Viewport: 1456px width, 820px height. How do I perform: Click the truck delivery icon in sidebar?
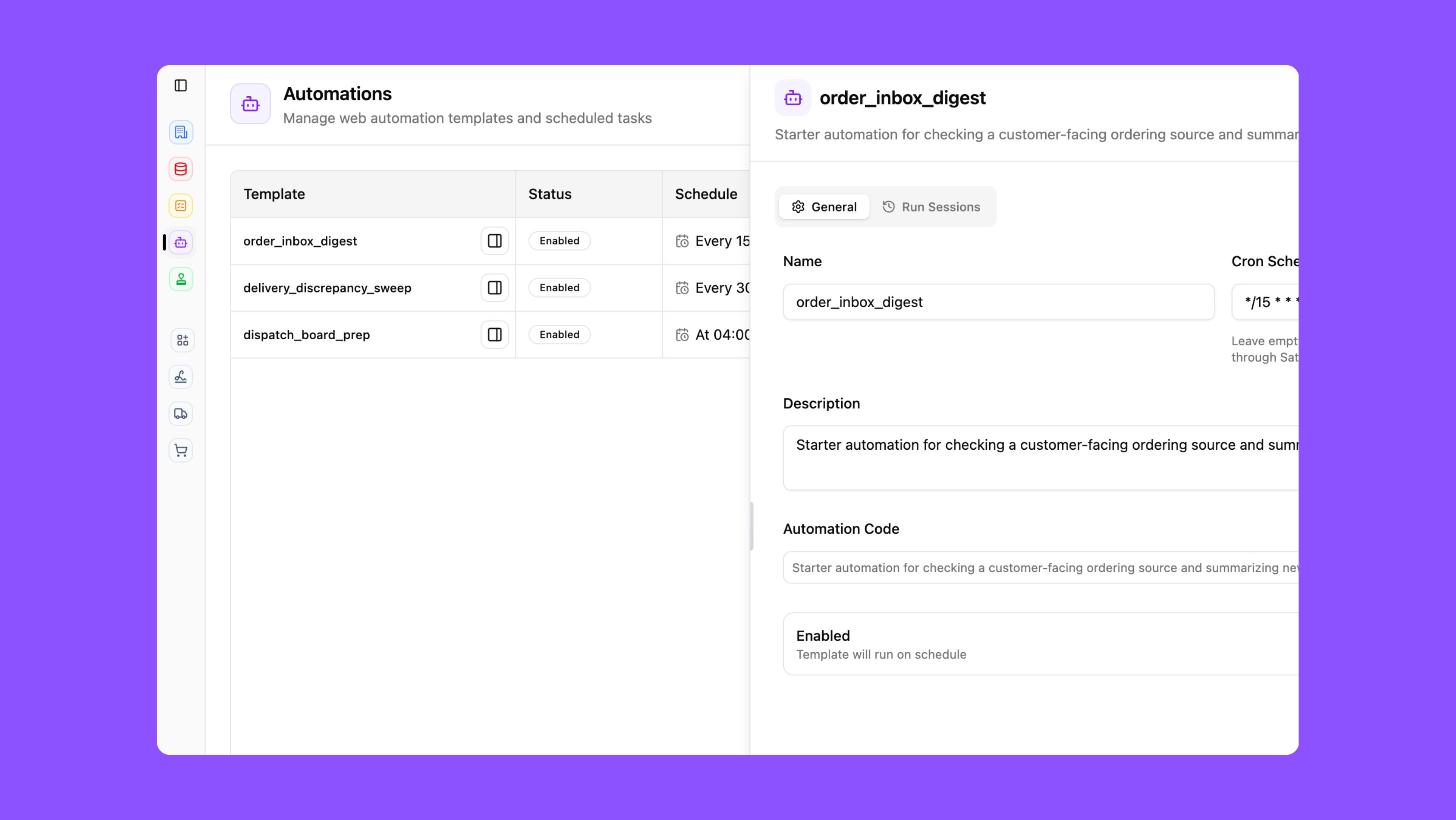pos(180,413)
